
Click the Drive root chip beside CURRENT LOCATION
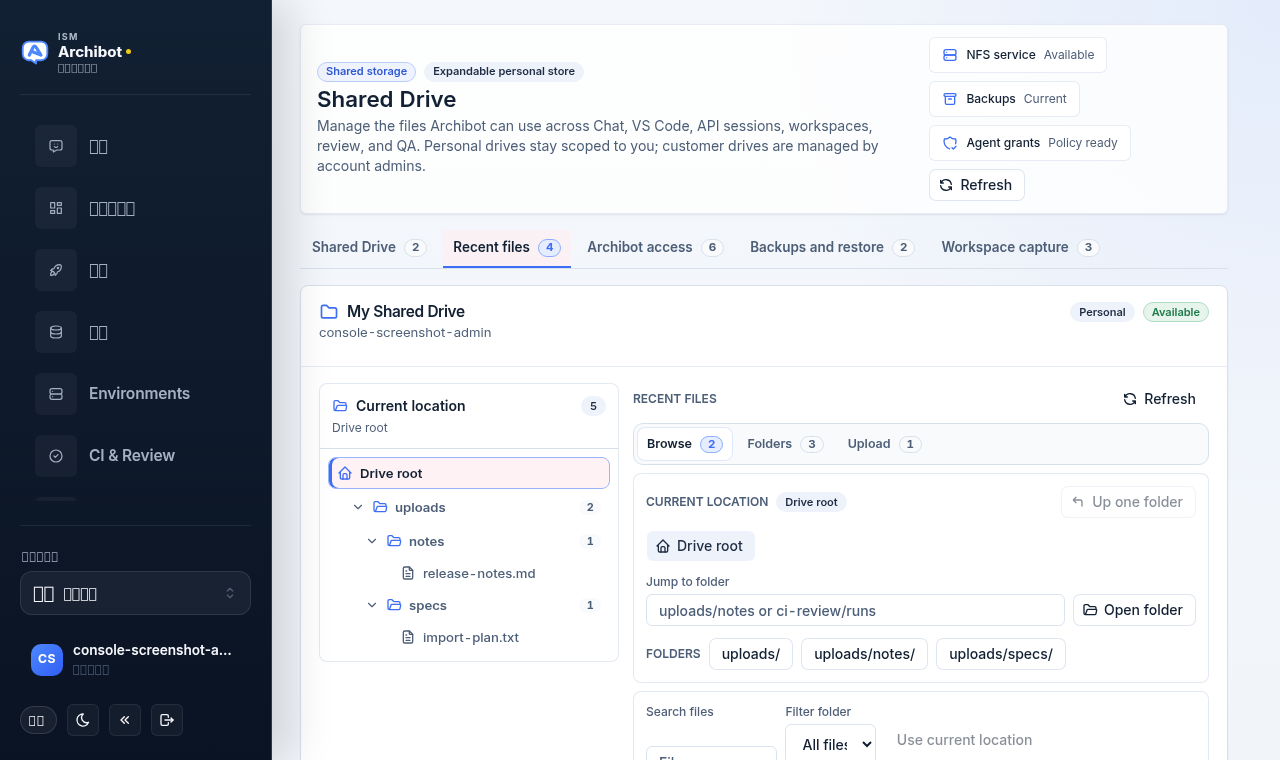coord(811,502)
